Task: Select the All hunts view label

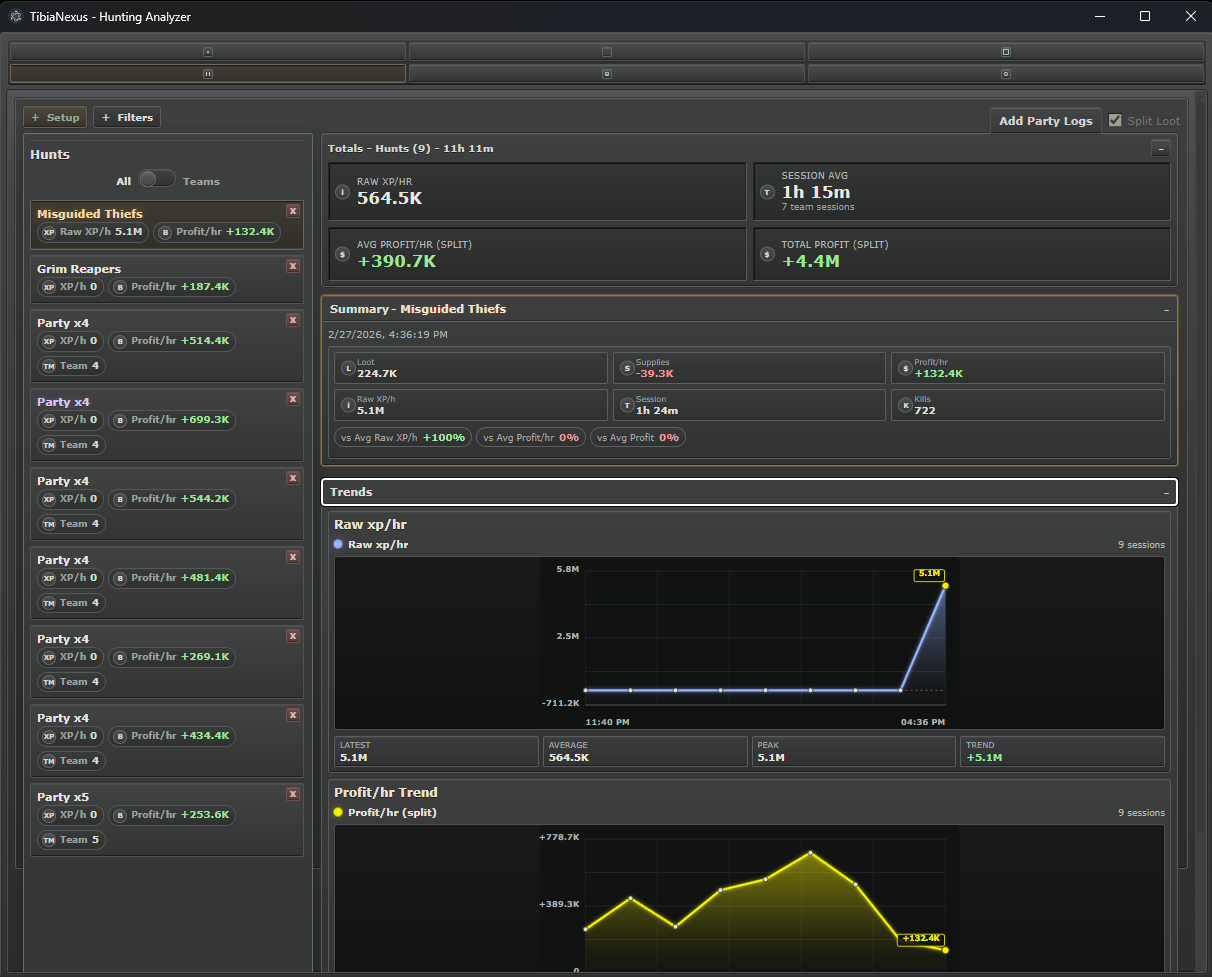Action: 123,181
